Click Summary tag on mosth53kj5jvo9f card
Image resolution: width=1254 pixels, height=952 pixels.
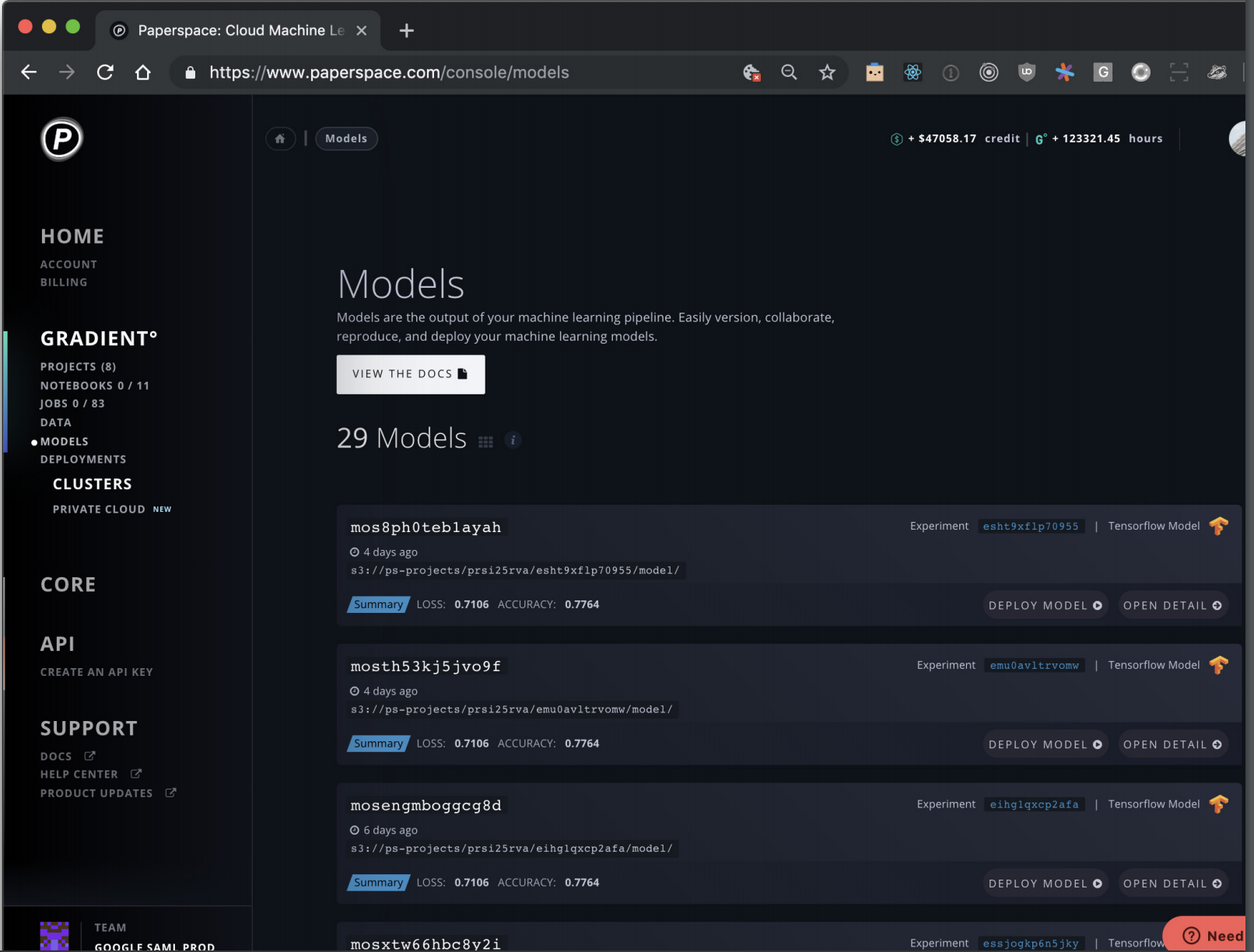pyautogui.click(x=379, y=744)
